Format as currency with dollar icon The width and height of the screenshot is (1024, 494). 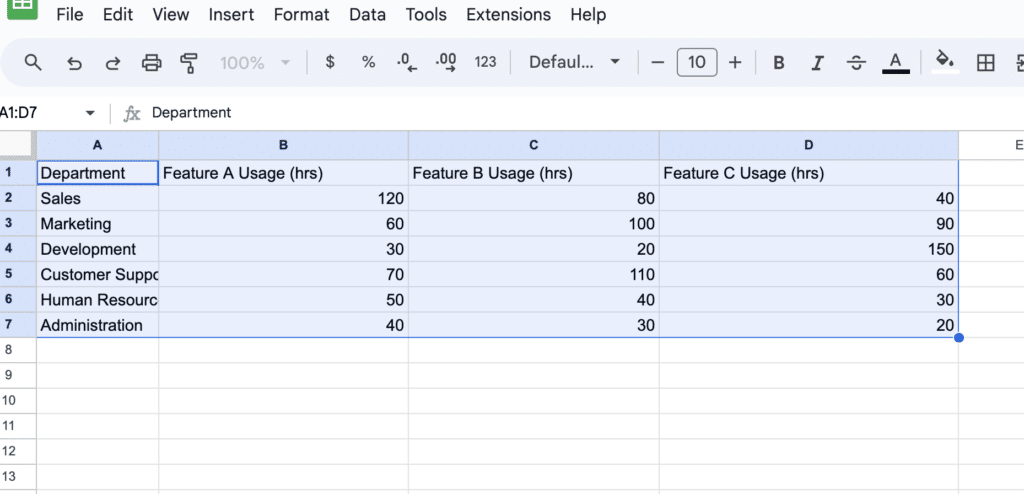click(330, 62)
